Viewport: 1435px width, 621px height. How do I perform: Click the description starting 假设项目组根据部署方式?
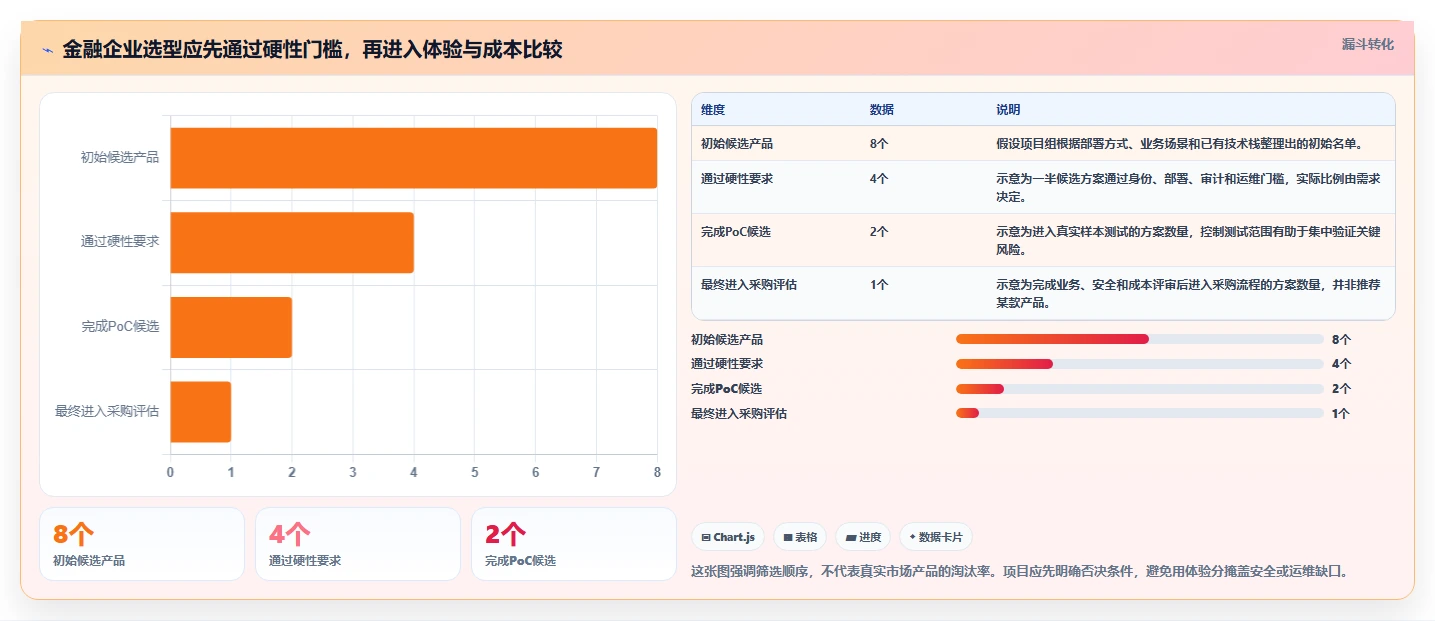pyautogui.click(x=1179, y=143)
